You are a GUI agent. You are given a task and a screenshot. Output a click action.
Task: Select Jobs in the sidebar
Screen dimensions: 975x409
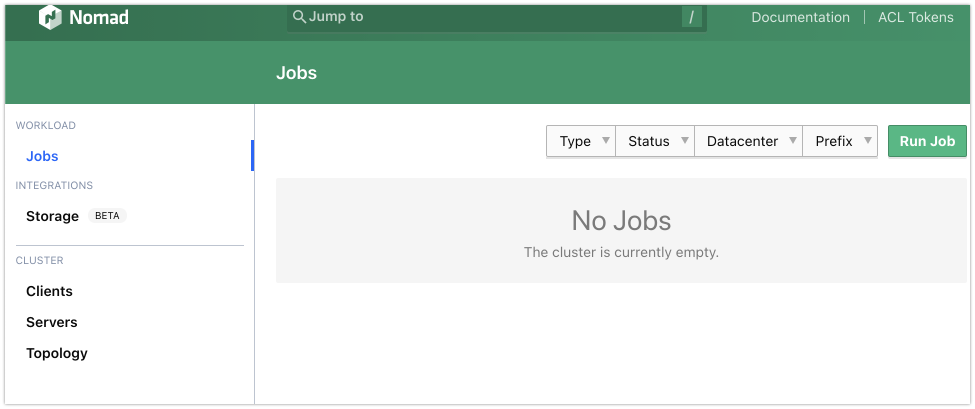[x=42, y=156]
